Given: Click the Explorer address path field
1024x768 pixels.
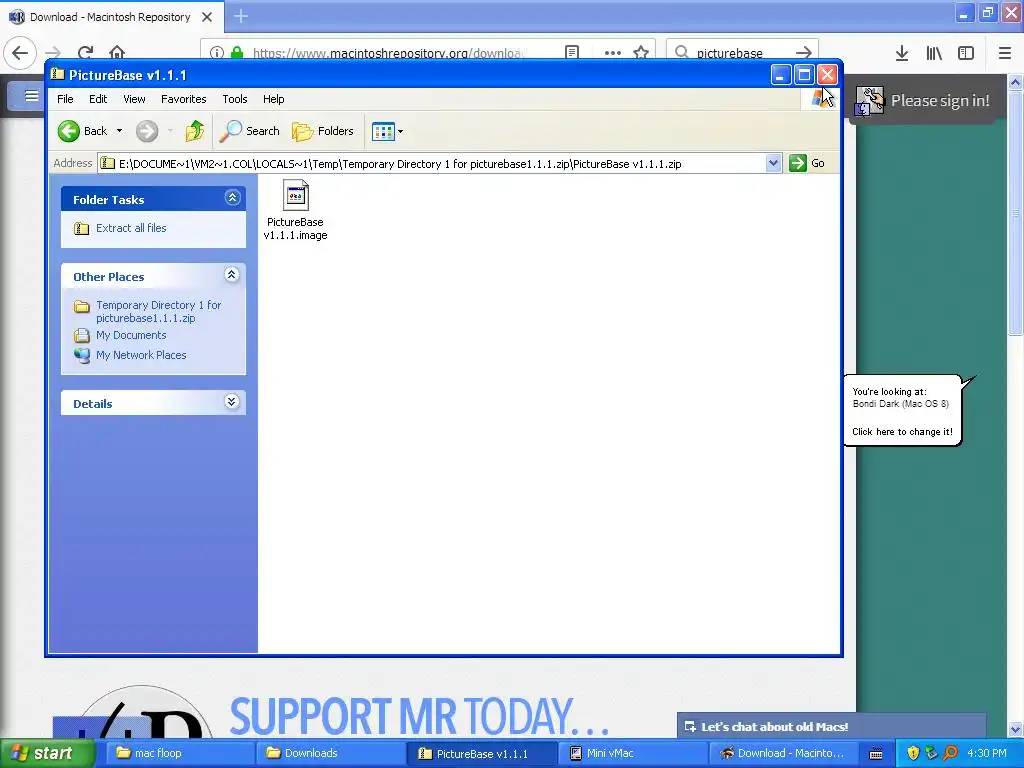Looking at the screenshot, I should 432,163.
